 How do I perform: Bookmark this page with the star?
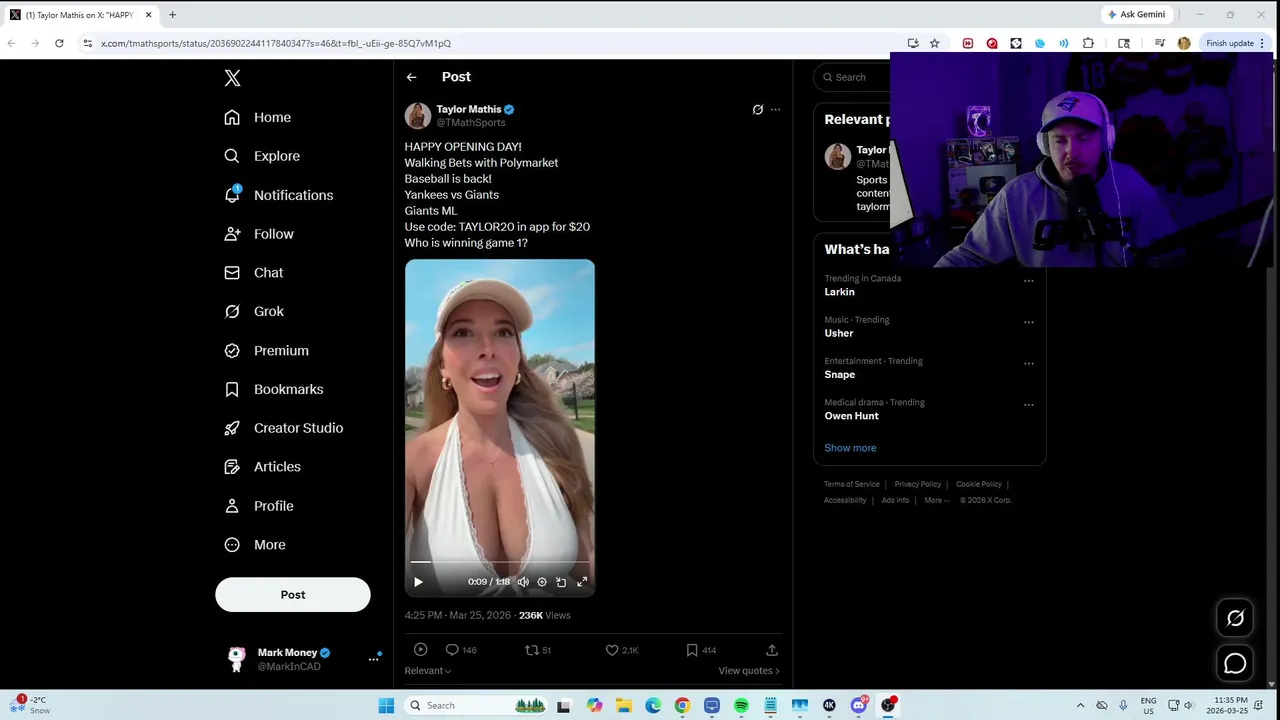pyautogui.click(x=934, y=43)
